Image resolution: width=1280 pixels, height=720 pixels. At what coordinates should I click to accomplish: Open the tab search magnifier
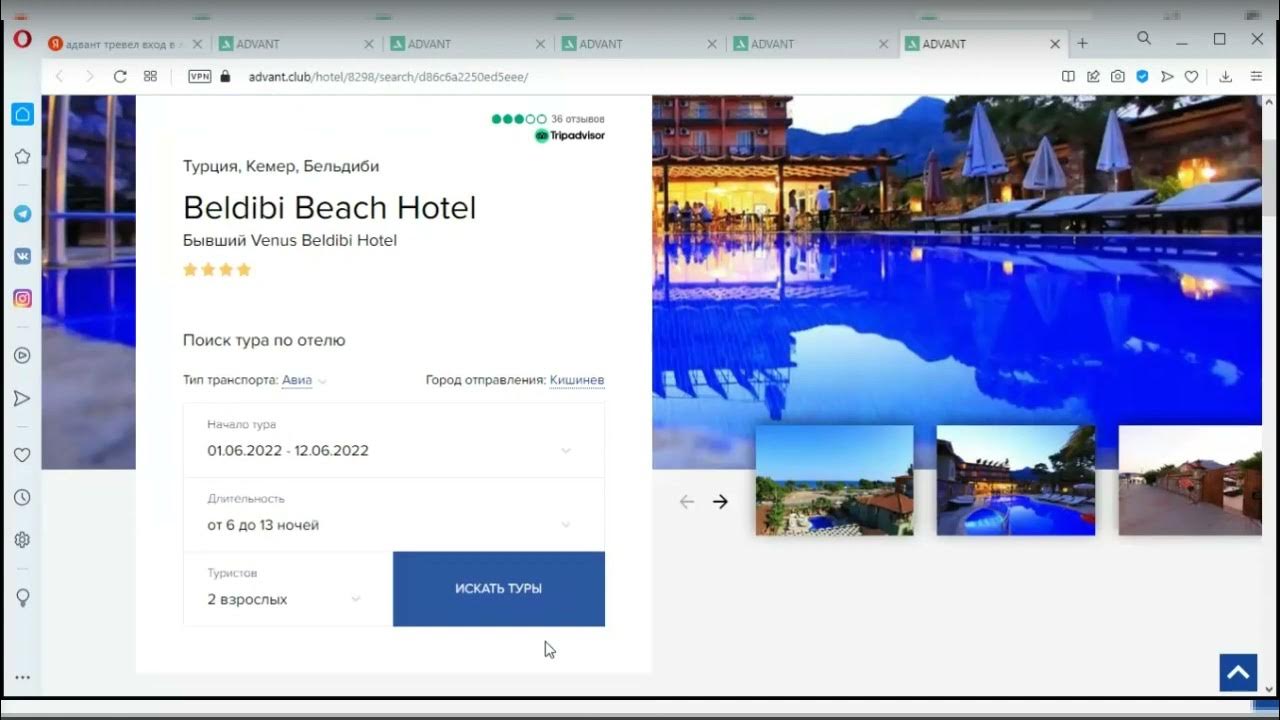pos(1144,39)
